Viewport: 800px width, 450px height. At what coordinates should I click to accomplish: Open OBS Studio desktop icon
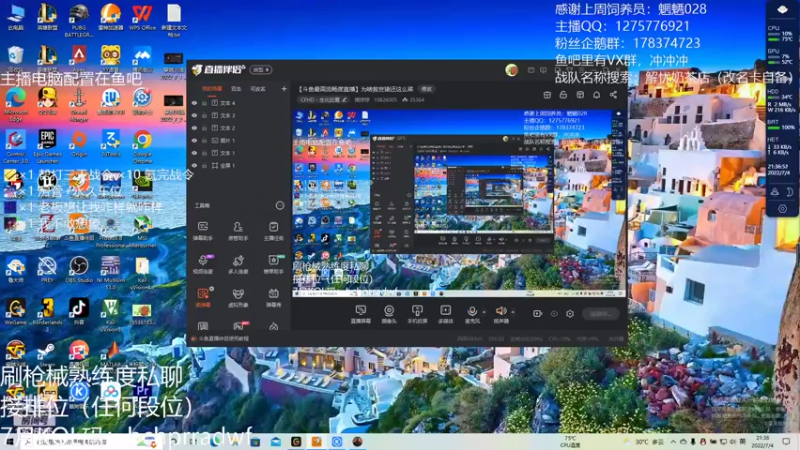pyautogui.click(x=79, y=270)
